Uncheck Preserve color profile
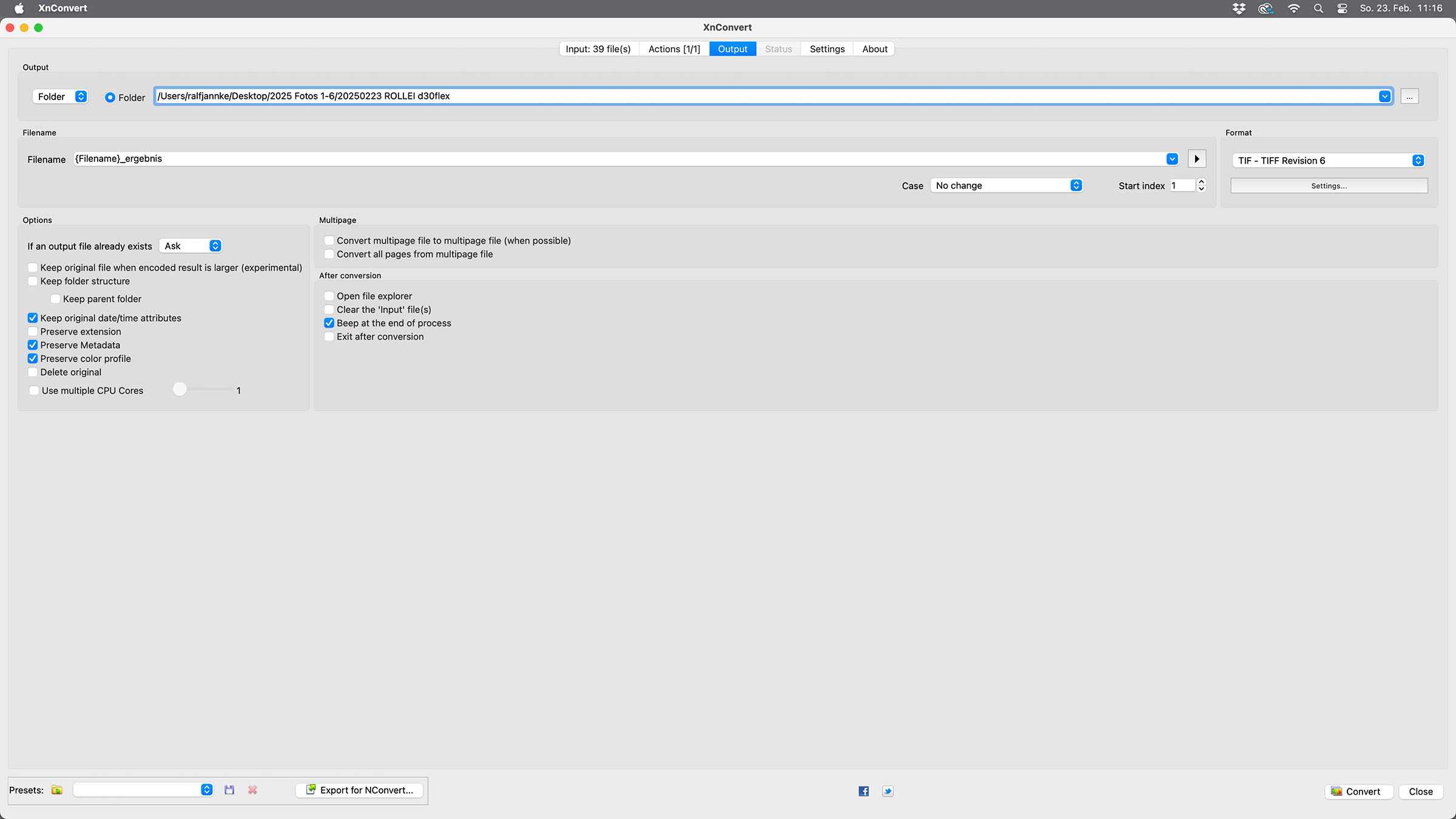The height and width of the screenshot is (819, 1456). [33, 359]
